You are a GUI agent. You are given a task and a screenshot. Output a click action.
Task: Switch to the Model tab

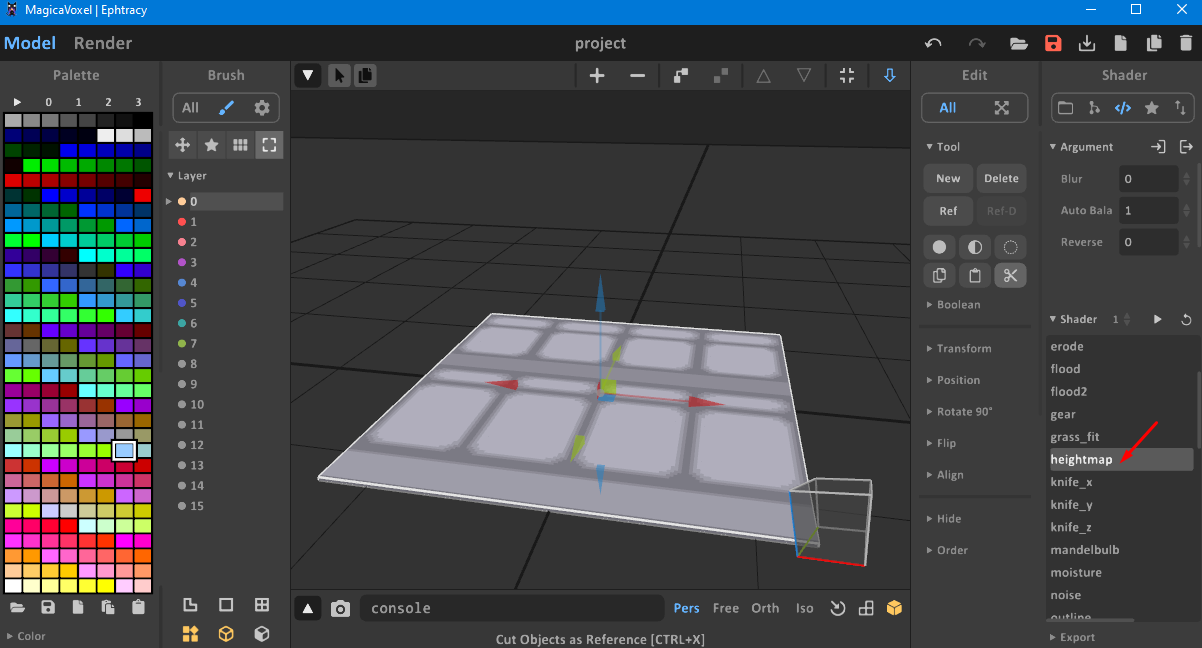30,43
